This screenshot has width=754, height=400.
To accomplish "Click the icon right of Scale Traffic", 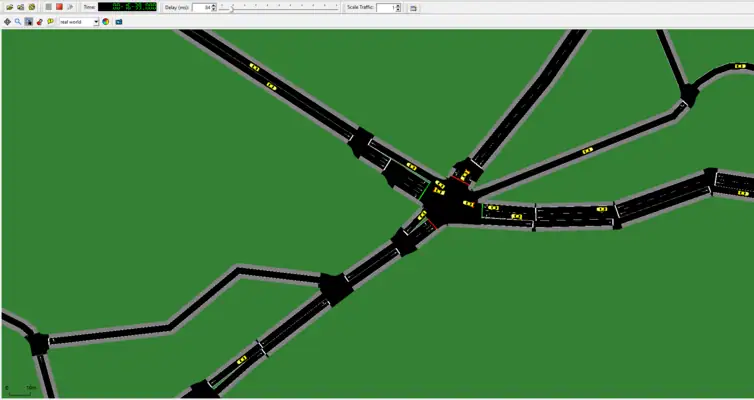I will click(414, 7).
